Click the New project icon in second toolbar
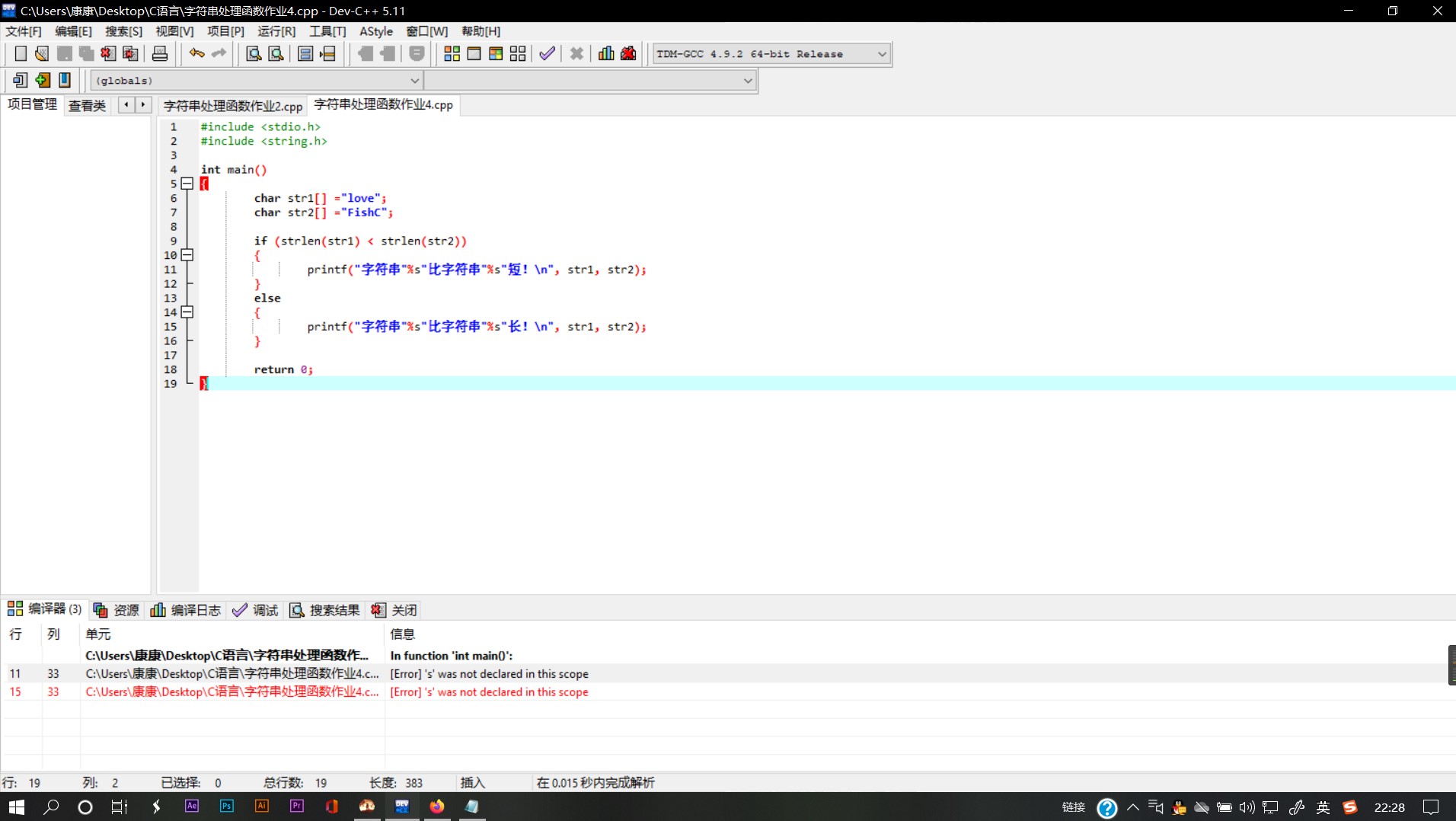Image resolution: width=1456 pixels, height=821 pixels. 21,80
